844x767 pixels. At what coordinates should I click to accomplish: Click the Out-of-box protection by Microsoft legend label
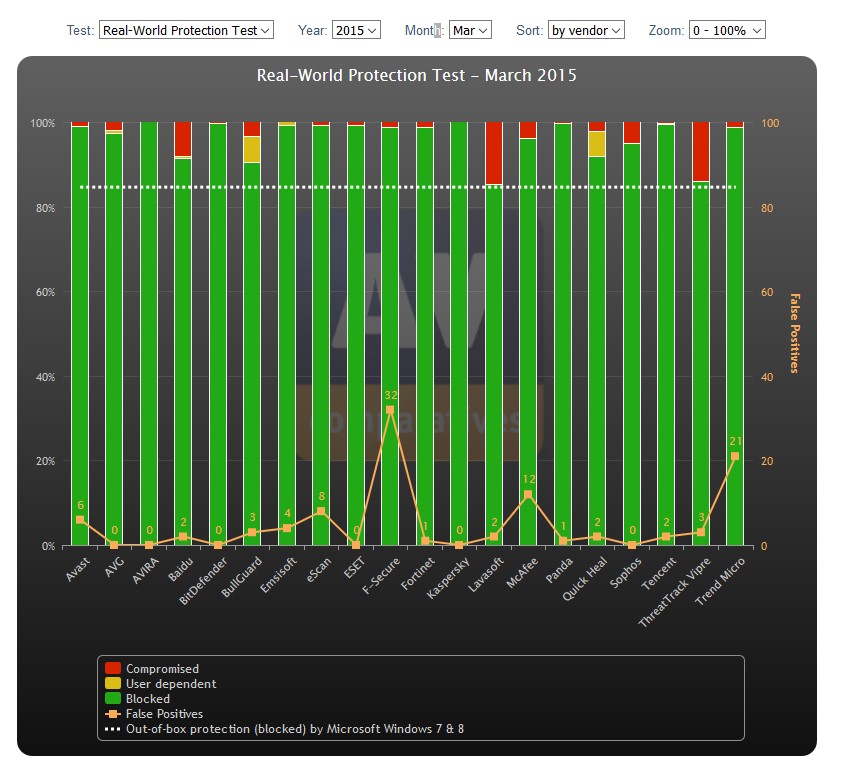(294, 729)
